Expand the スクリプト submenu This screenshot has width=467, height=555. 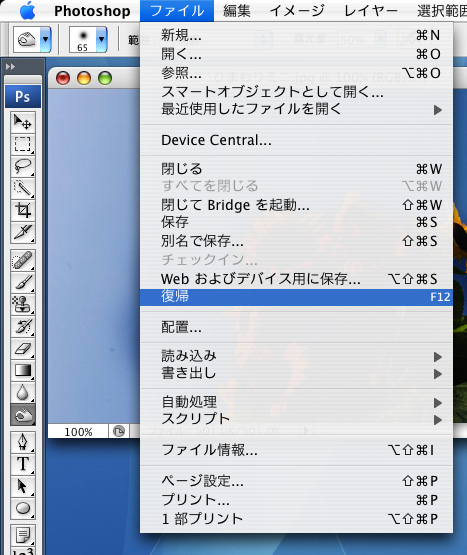(296, 419)
